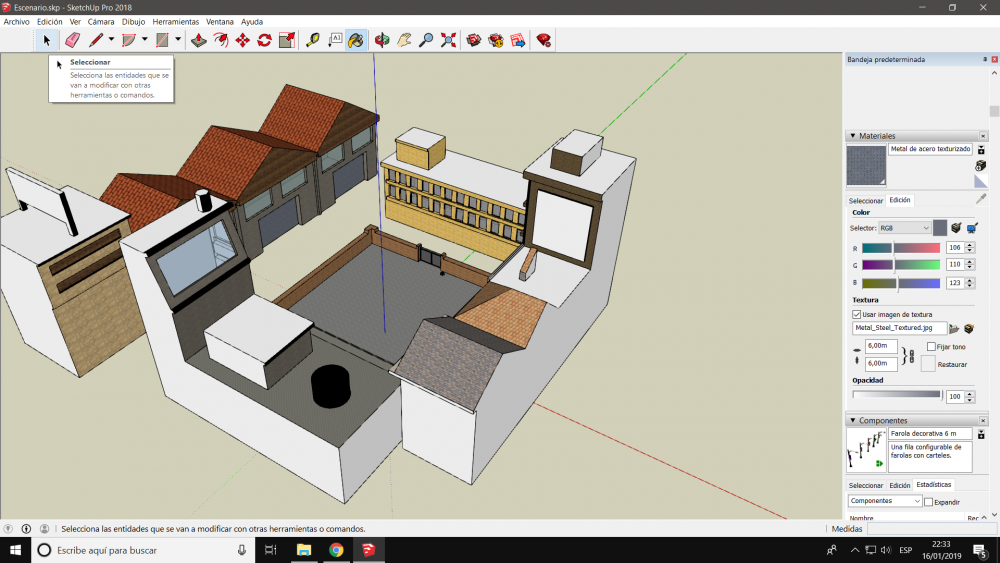Viewport: 1000px width, 563px height.
Task: Enable the Fijar tono checkbox
Action: [x=932, y=347]
